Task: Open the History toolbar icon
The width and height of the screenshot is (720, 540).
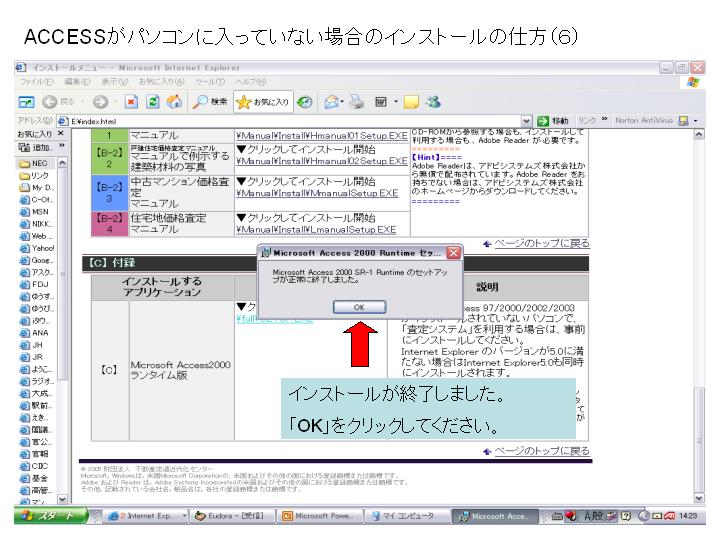Action: 304,102
